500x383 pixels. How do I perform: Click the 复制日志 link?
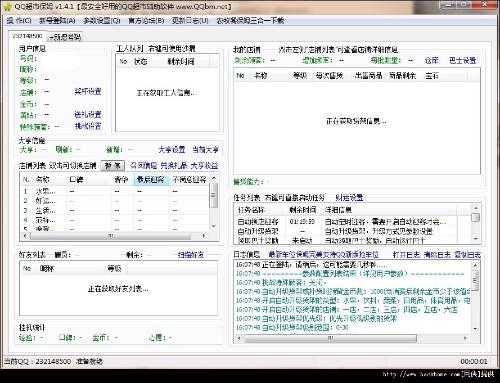tap(467, 255)
